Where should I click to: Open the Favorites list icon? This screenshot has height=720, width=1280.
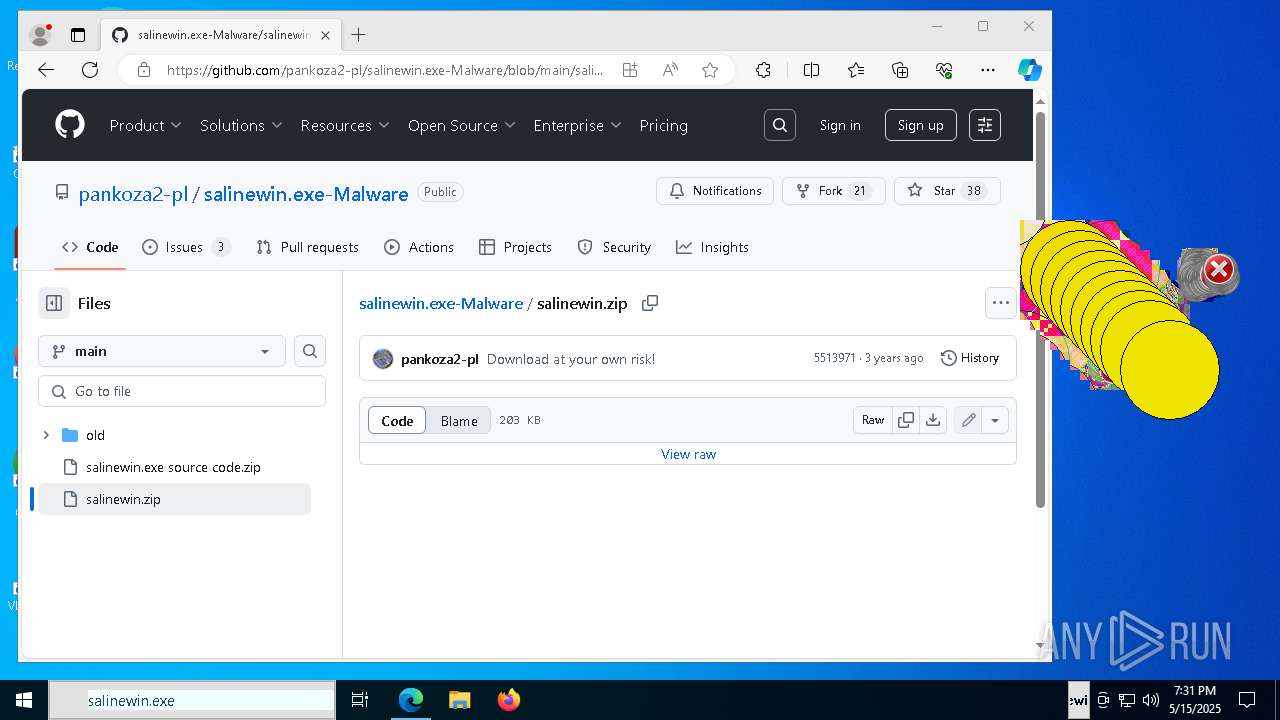click(856, 70)
